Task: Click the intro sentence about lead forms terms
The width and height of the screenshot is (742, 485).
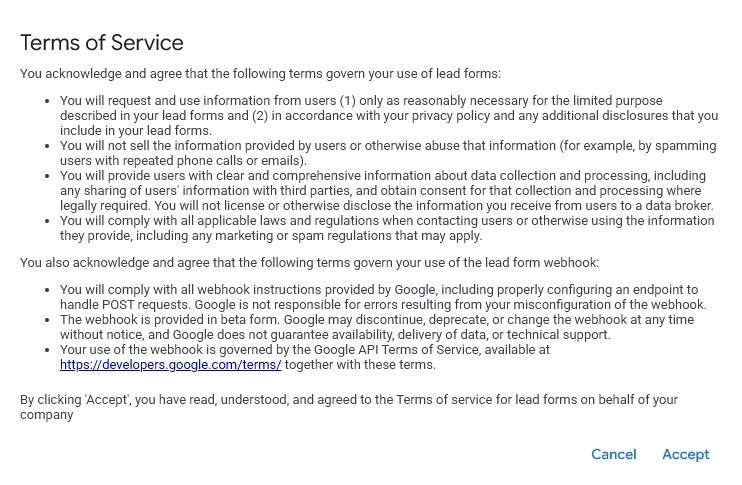Action: click(260, 73)
